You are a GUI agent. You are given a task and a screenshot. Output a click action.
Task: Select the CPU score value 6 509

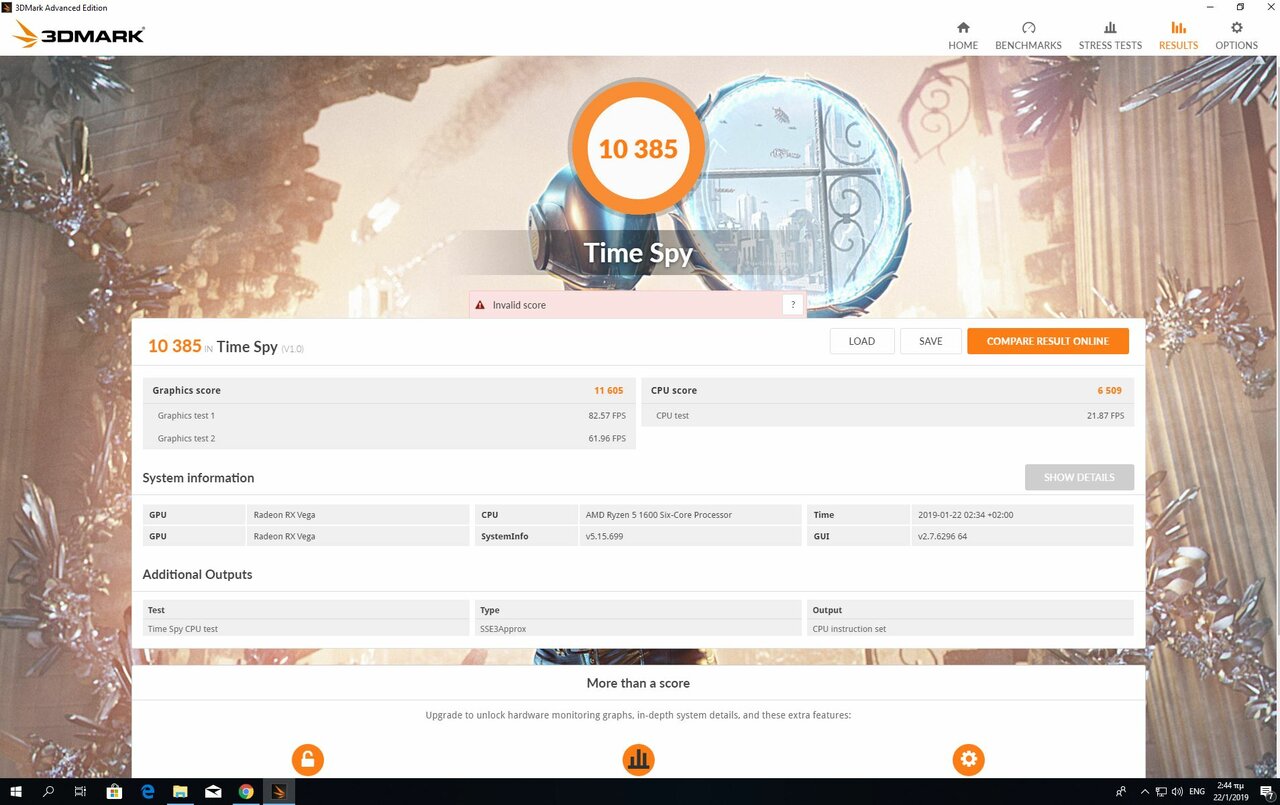(x=1110, y=391)
